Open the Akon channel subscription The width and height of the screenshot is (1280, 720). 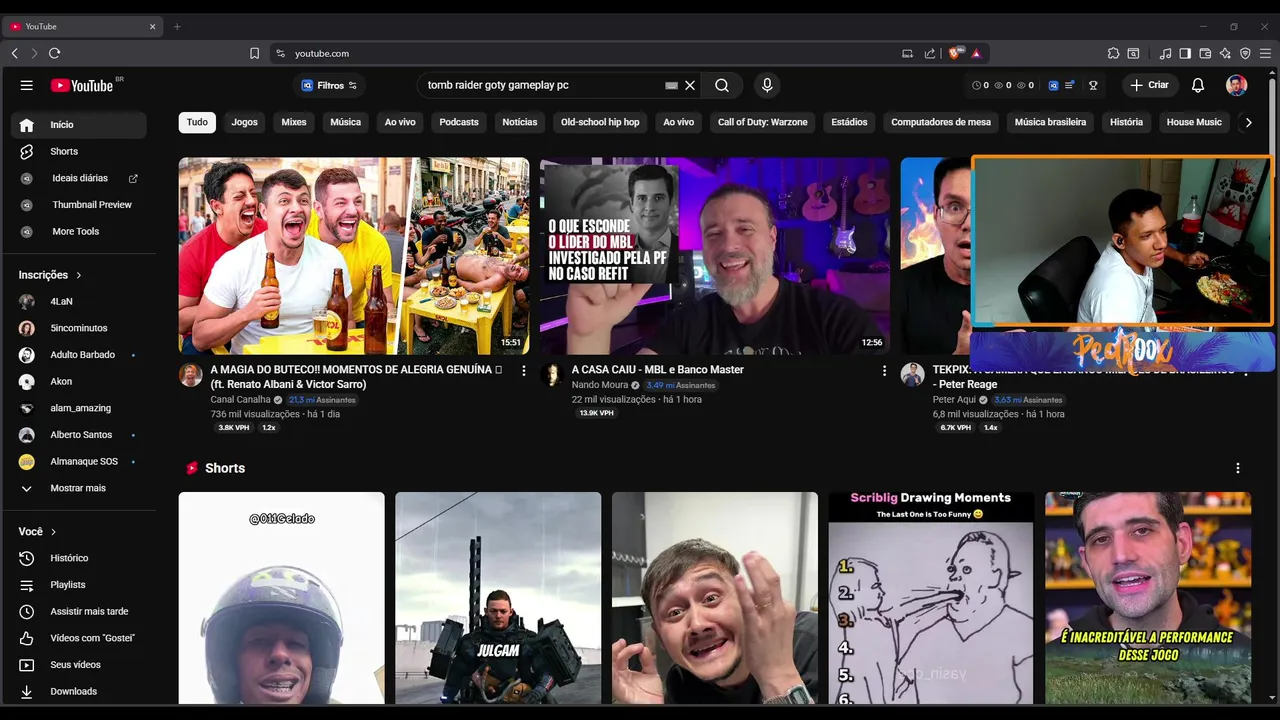(79, 381)
